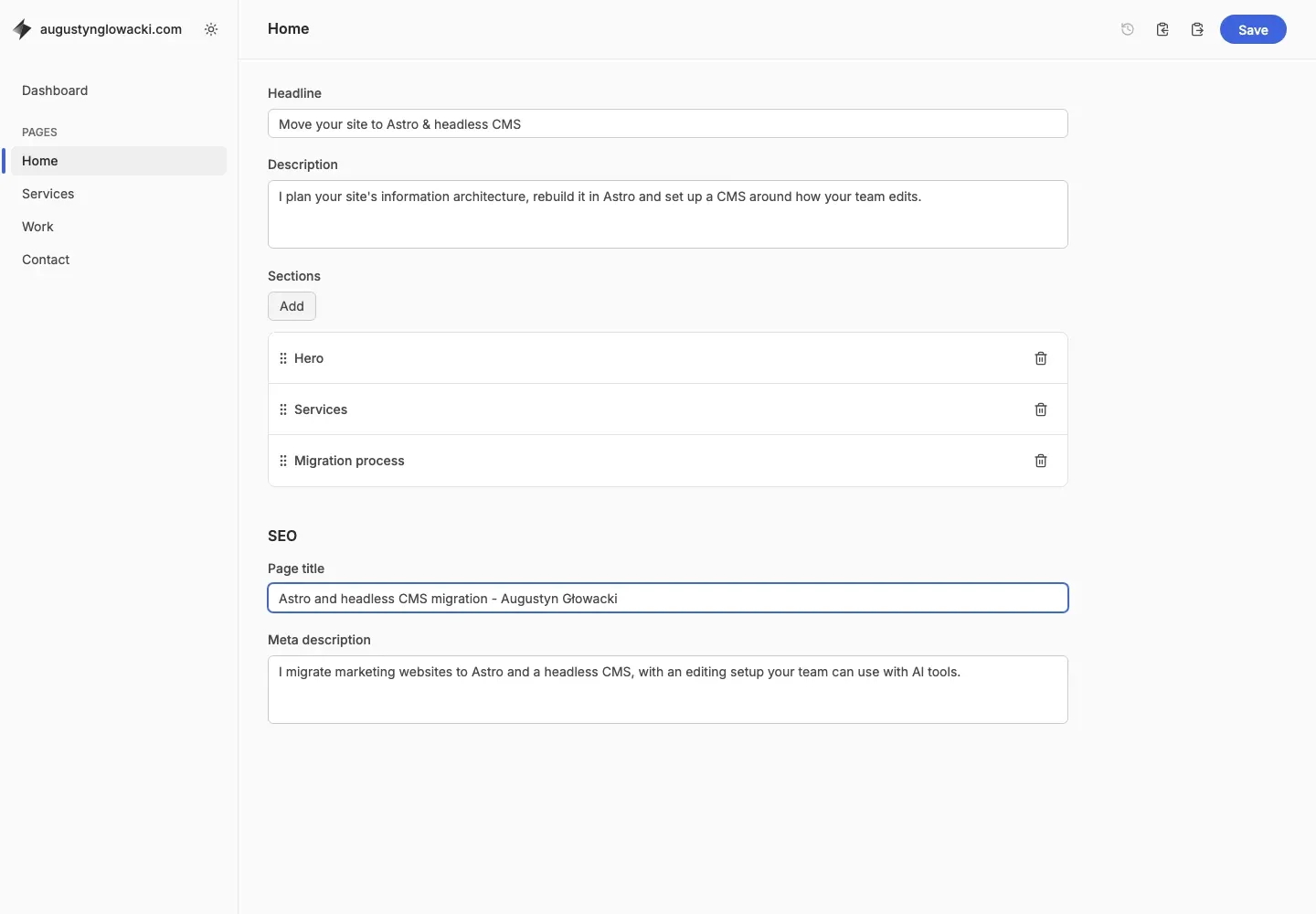This screenshot has width=1316, height=914.
Task: Delete the Services section via its trash icon
Action: [1041, 409]
